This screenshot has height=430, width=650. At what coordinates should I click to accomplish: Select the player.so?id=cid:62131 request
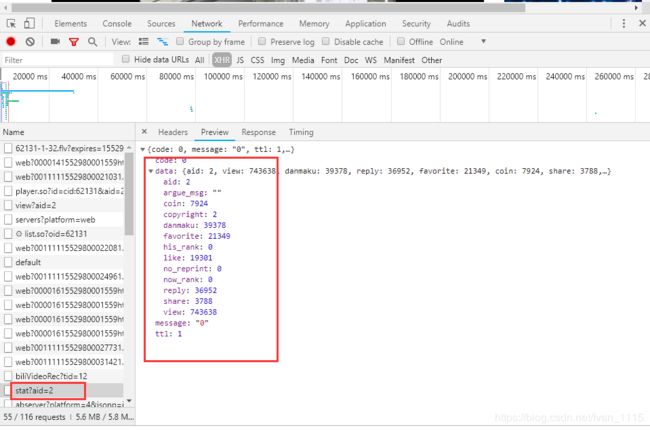(x=62, y=191)
